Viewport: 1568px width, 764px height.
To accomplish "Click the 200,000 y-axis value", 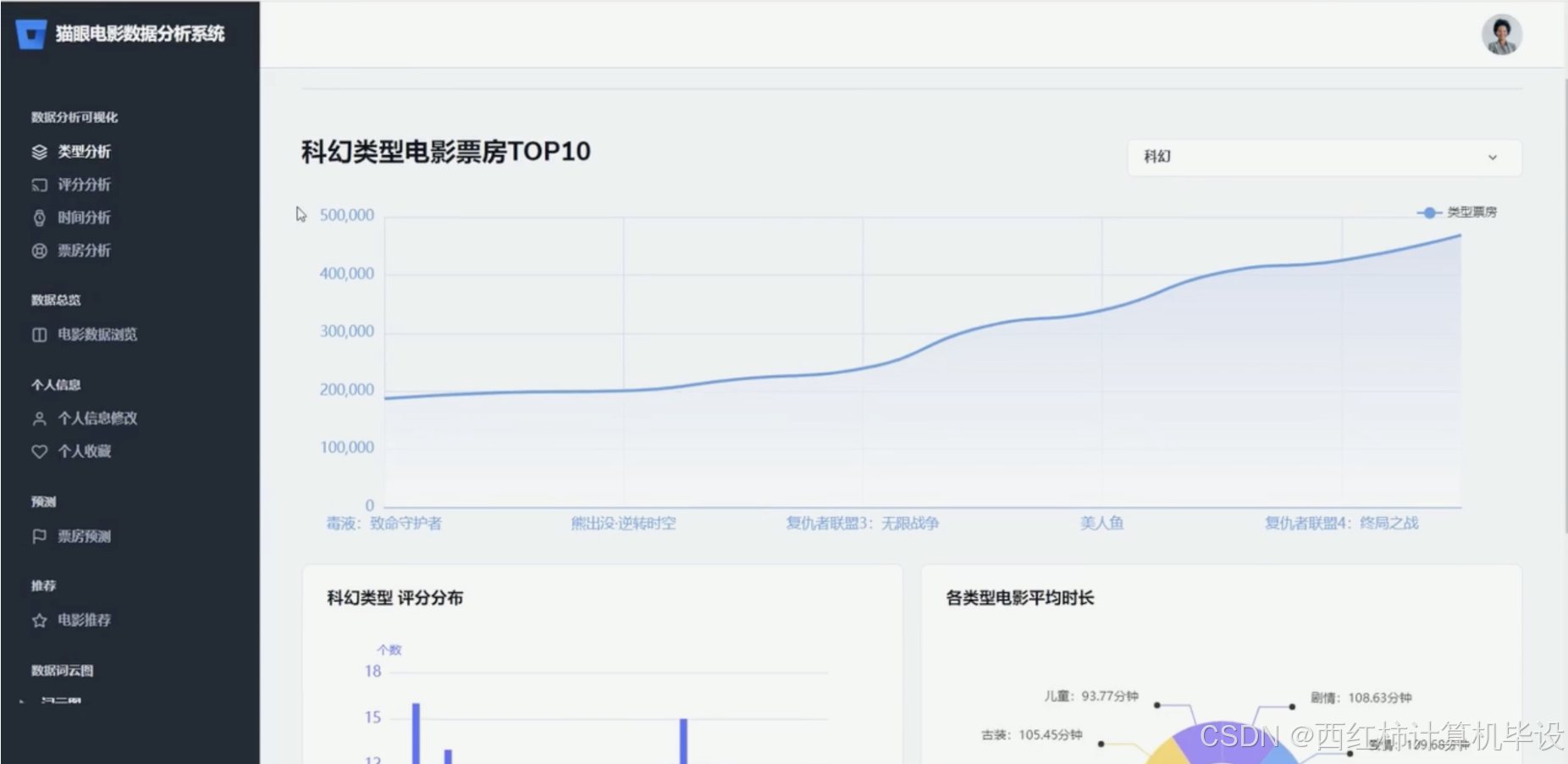I will 346,390.
